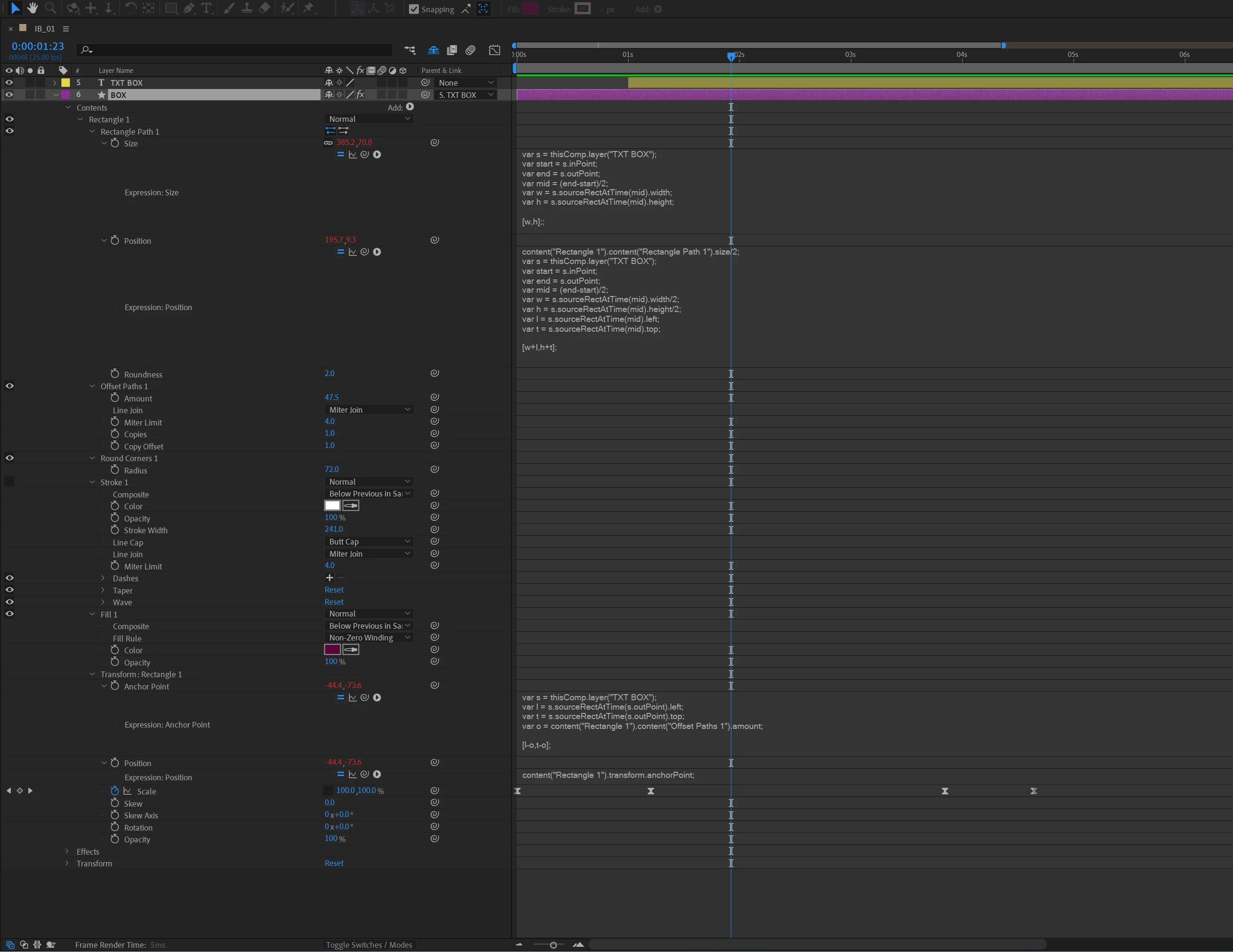Click Toggle Switches / Modes button
Image resolution: width=1233 pixels, height=952 pixels.
click(368, 944)
